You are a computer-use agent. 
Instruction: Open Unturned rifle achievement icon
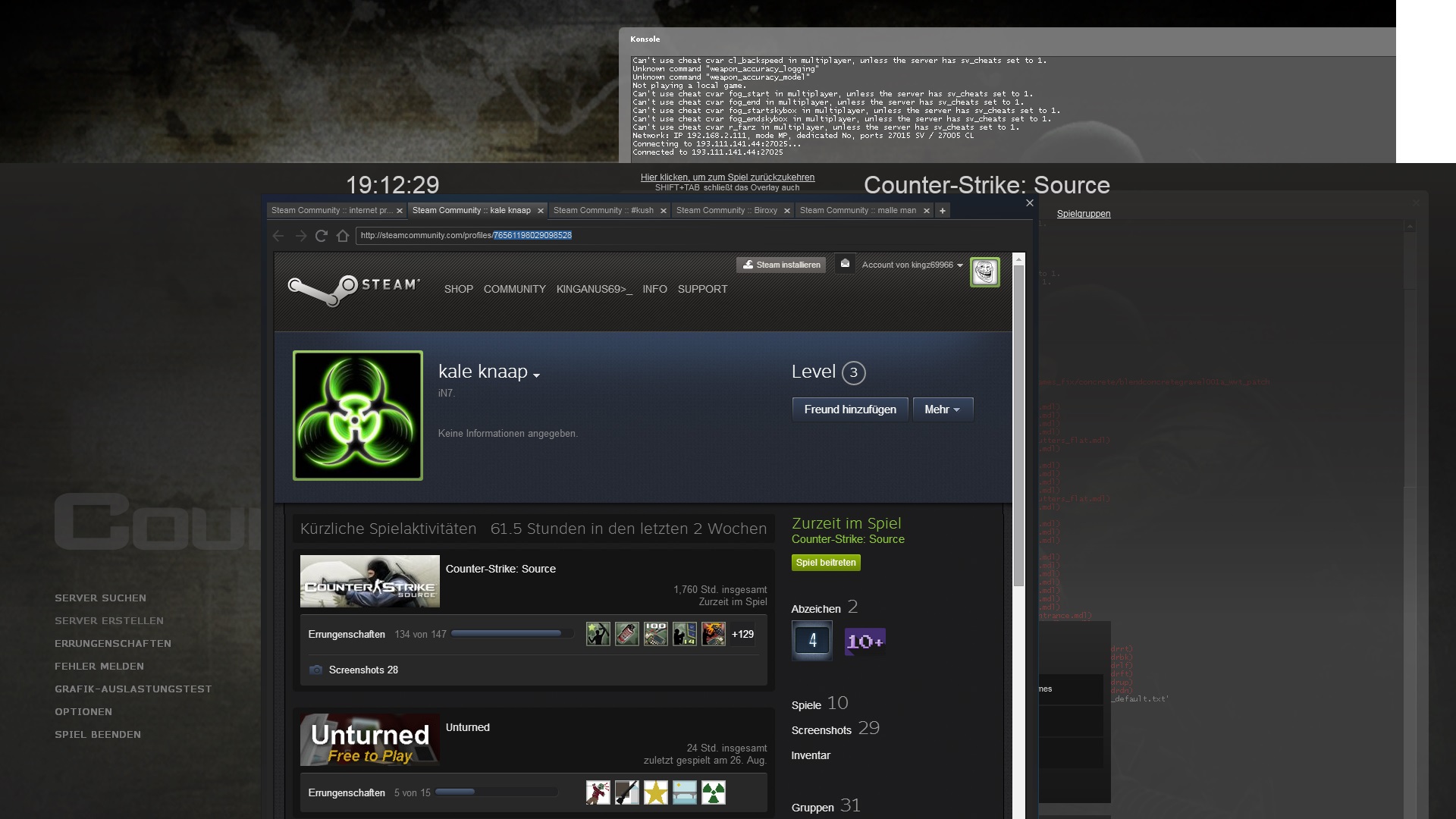coord(627,792)
